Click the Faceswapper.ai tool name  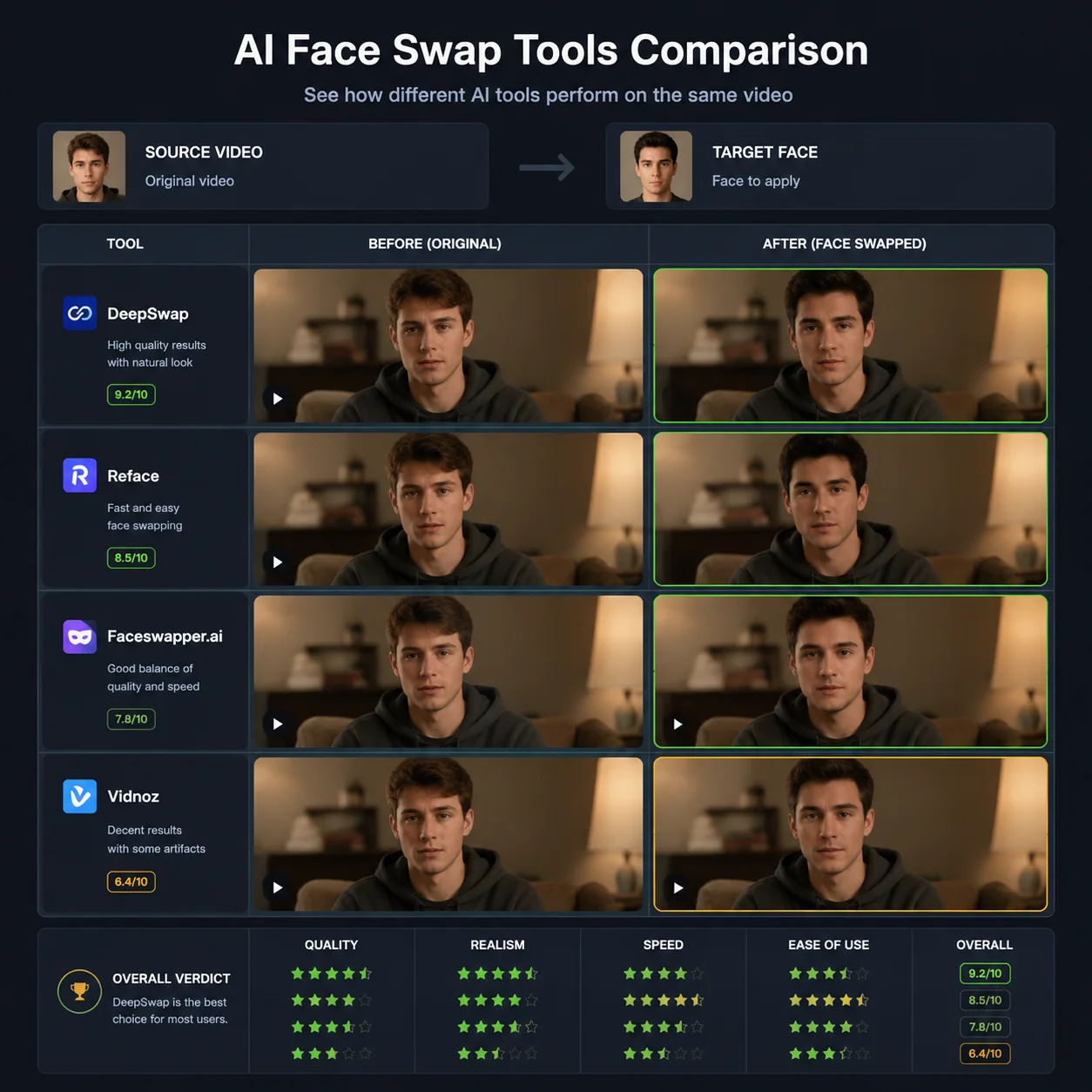165,637
